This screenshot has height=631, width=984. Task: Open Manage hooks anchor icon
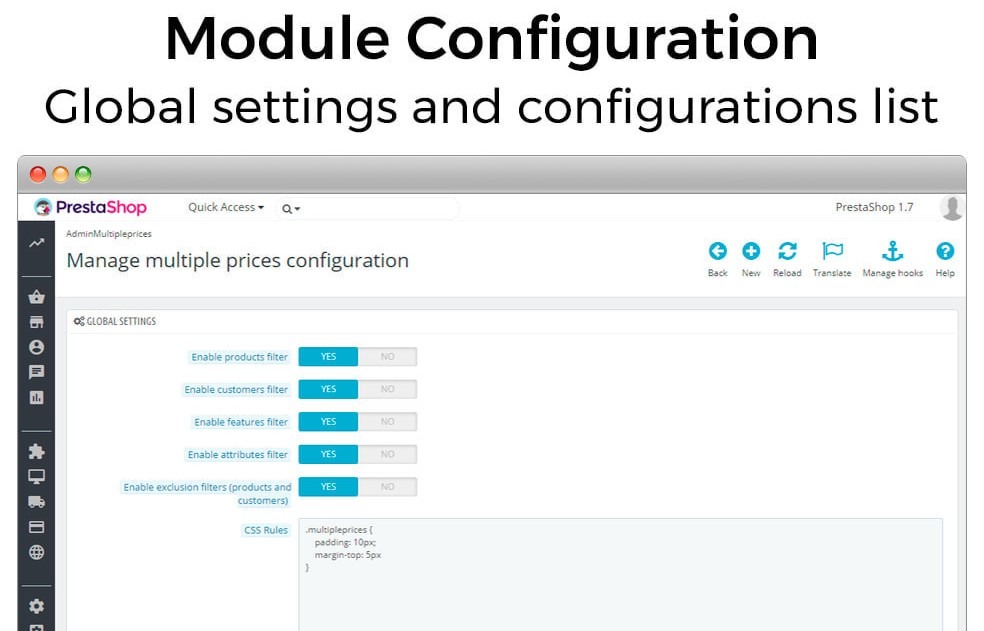click(x=892, y=252)
